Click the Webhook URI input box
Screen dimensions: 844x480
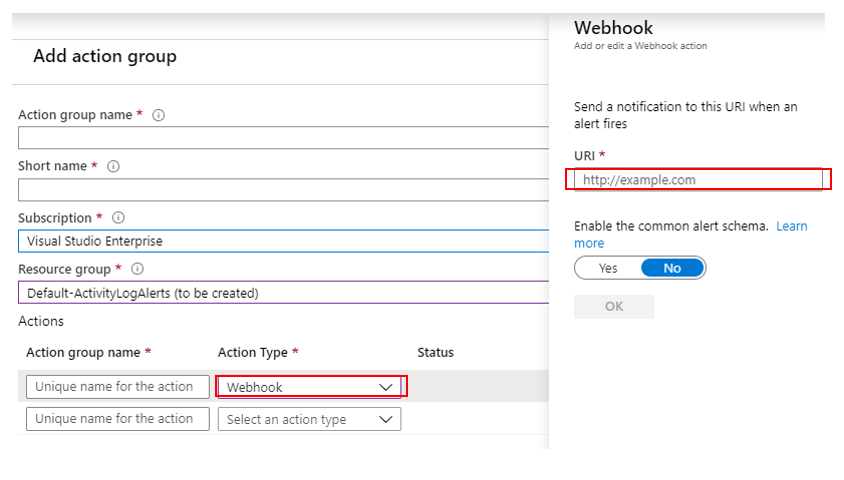[x=697, y=180]
